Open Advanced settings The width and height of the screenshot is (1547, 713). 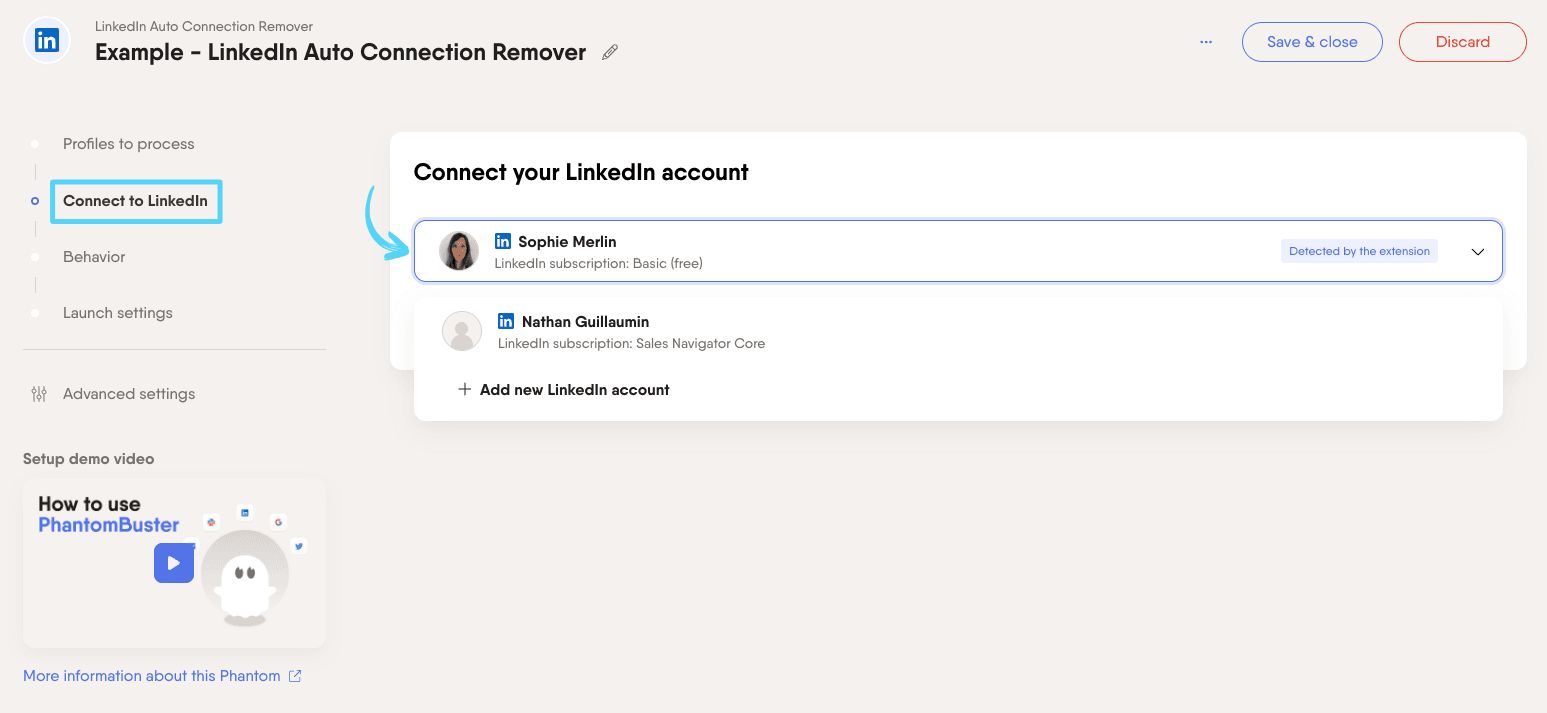tap(129, 394)
